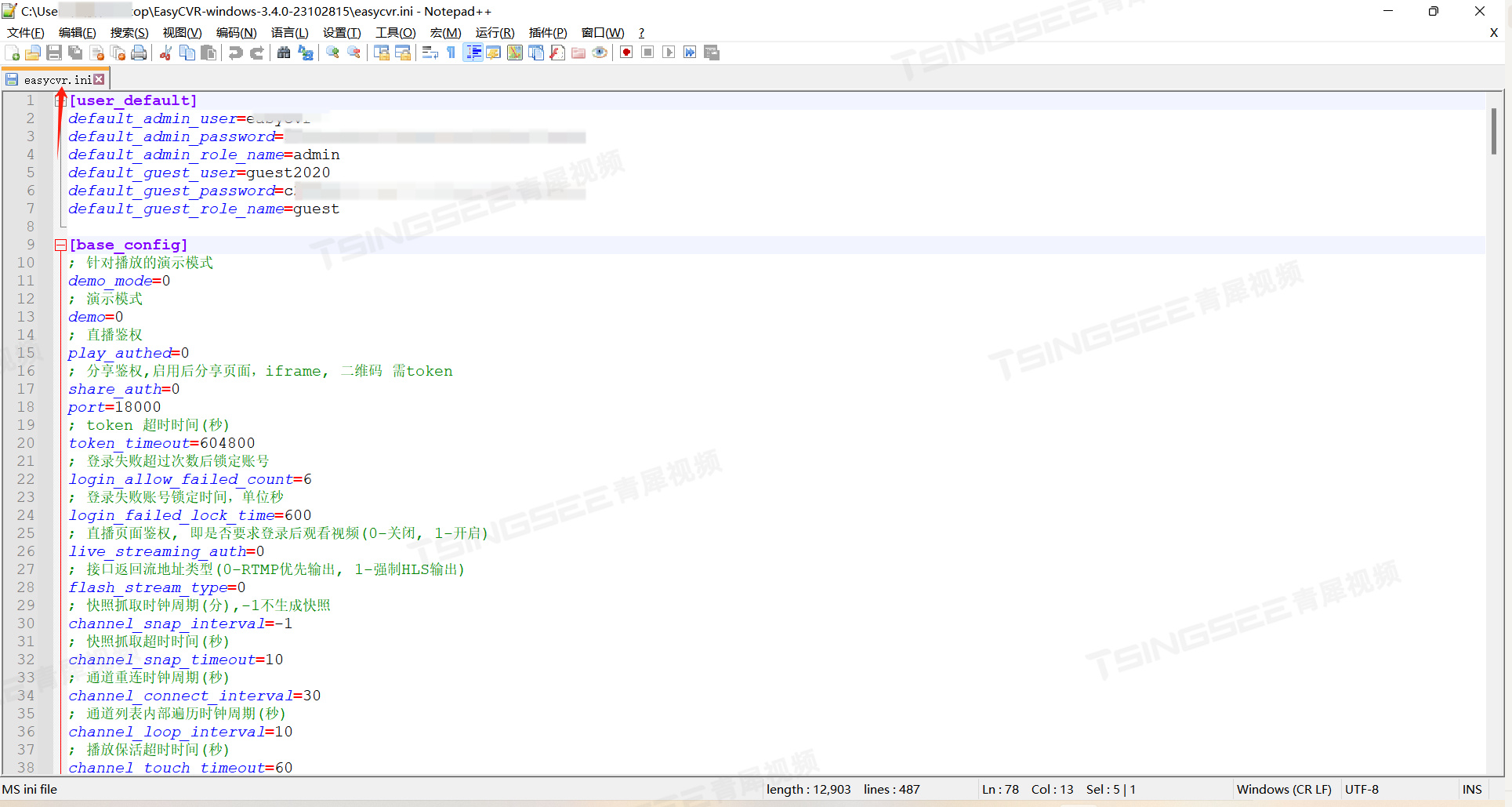
Task: Click the port=18000 line text
Action: coord(114,407)
